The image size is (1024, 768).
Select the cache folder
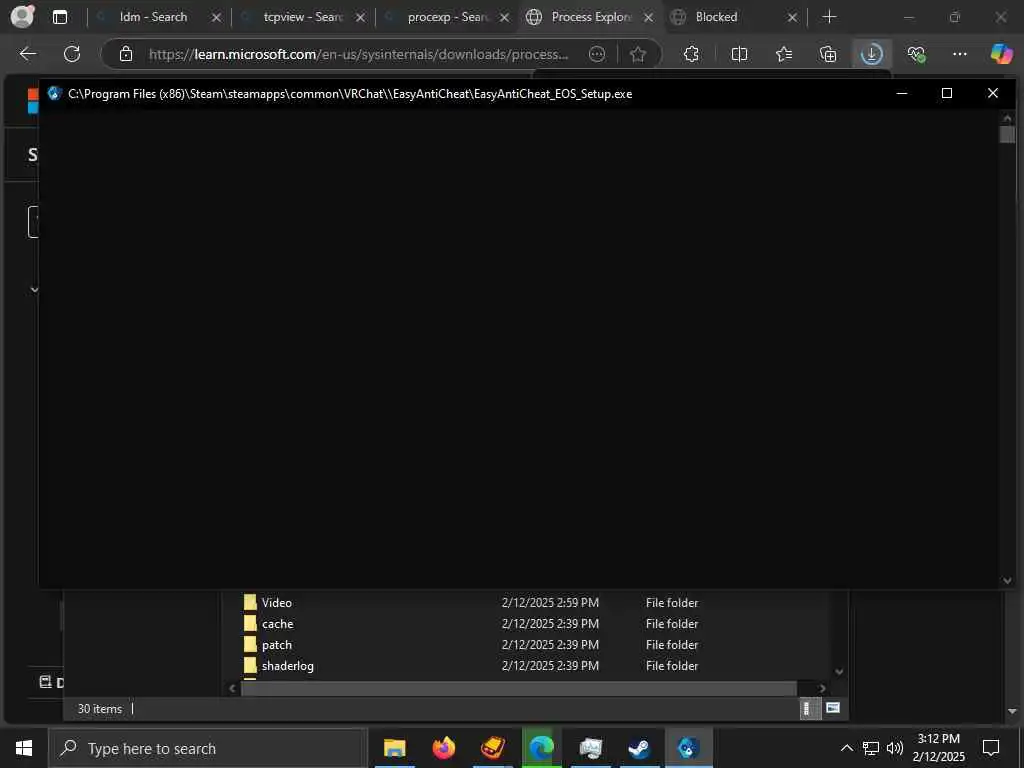(277, 624)
